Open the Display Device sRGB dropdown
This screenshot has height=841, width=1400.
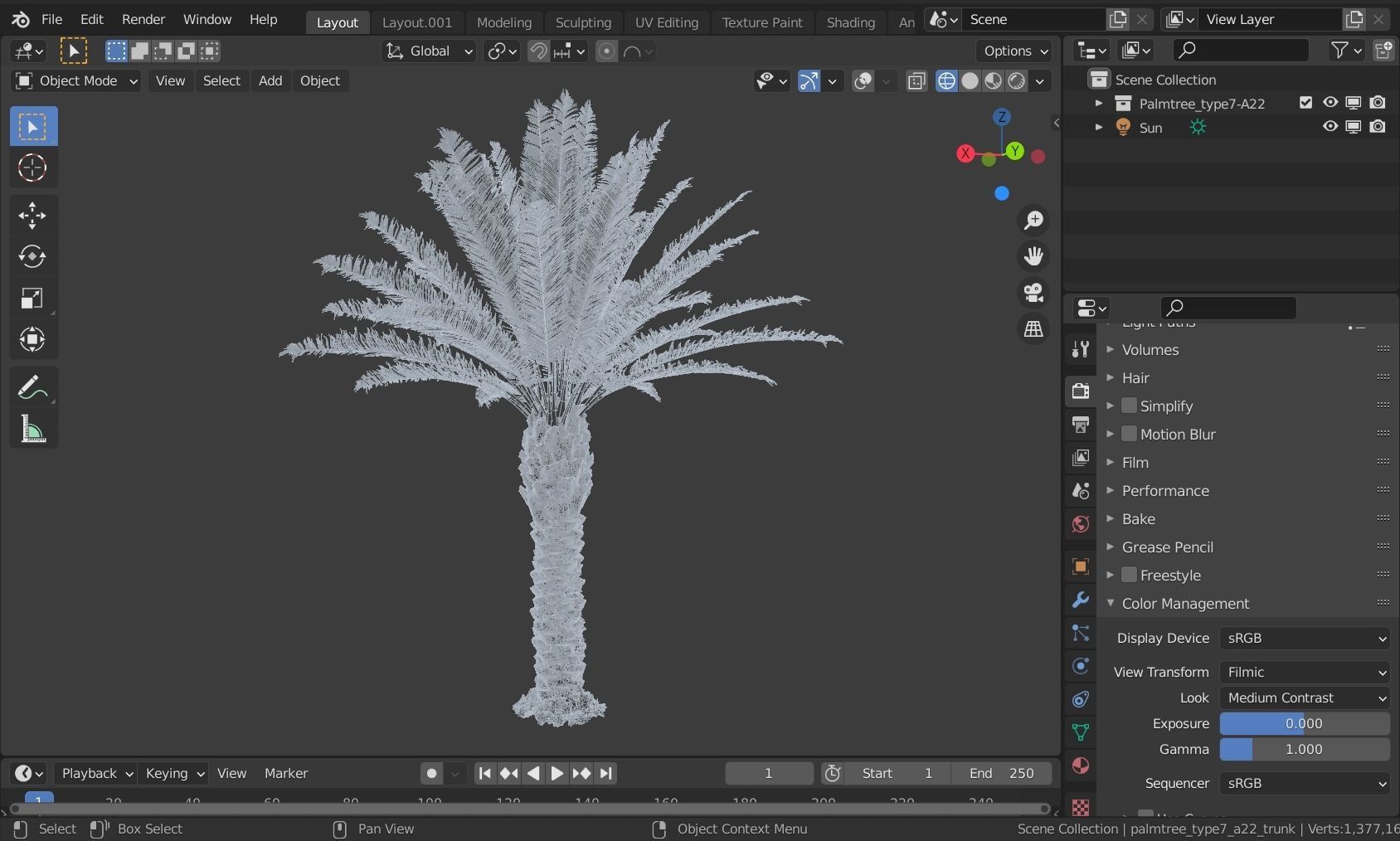pos(1305,638)
